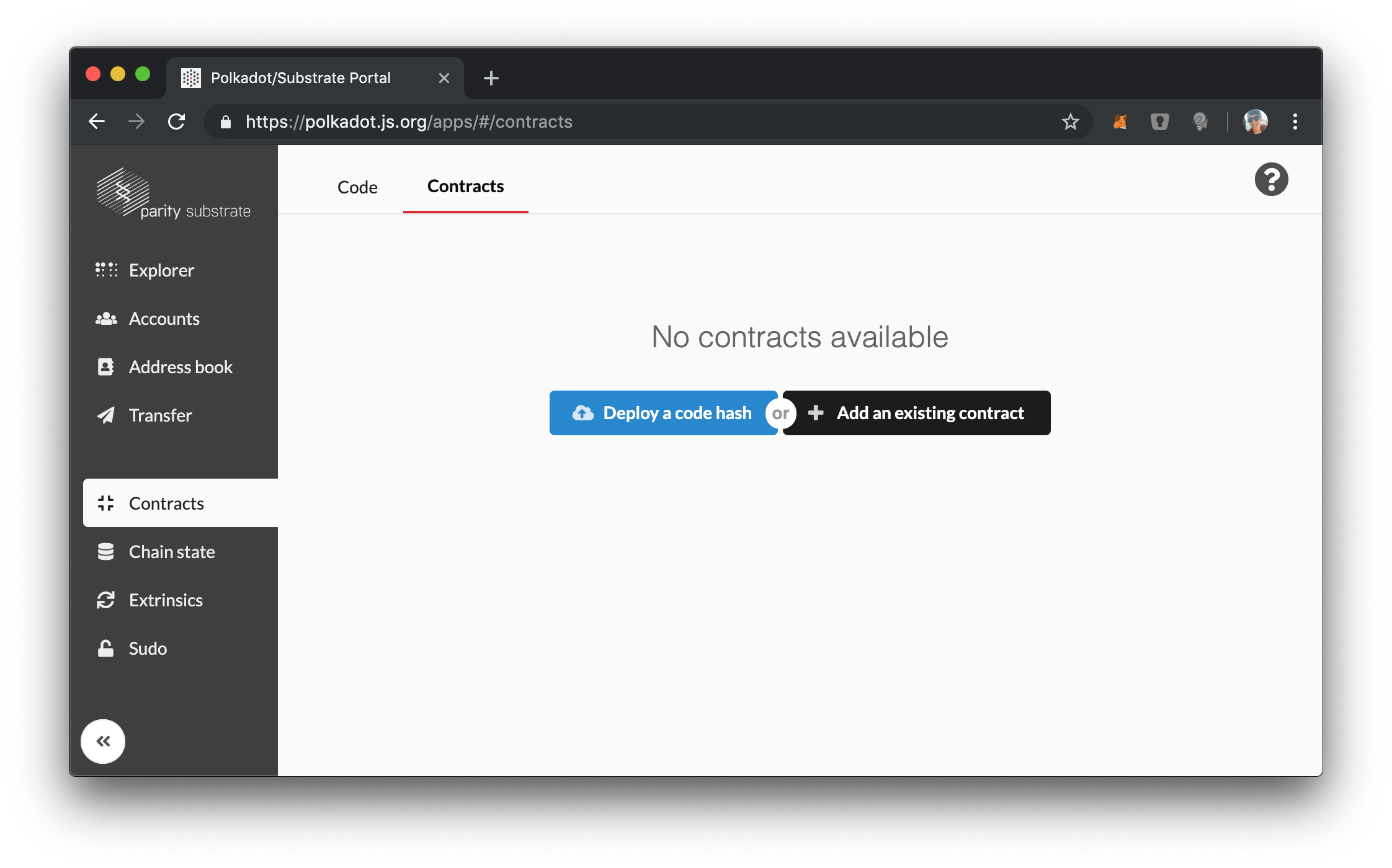Image resolution: width=1392 pixels, height=868 pixels.
Task: Open the help question mark dialog
Action: pos(1272,180)
